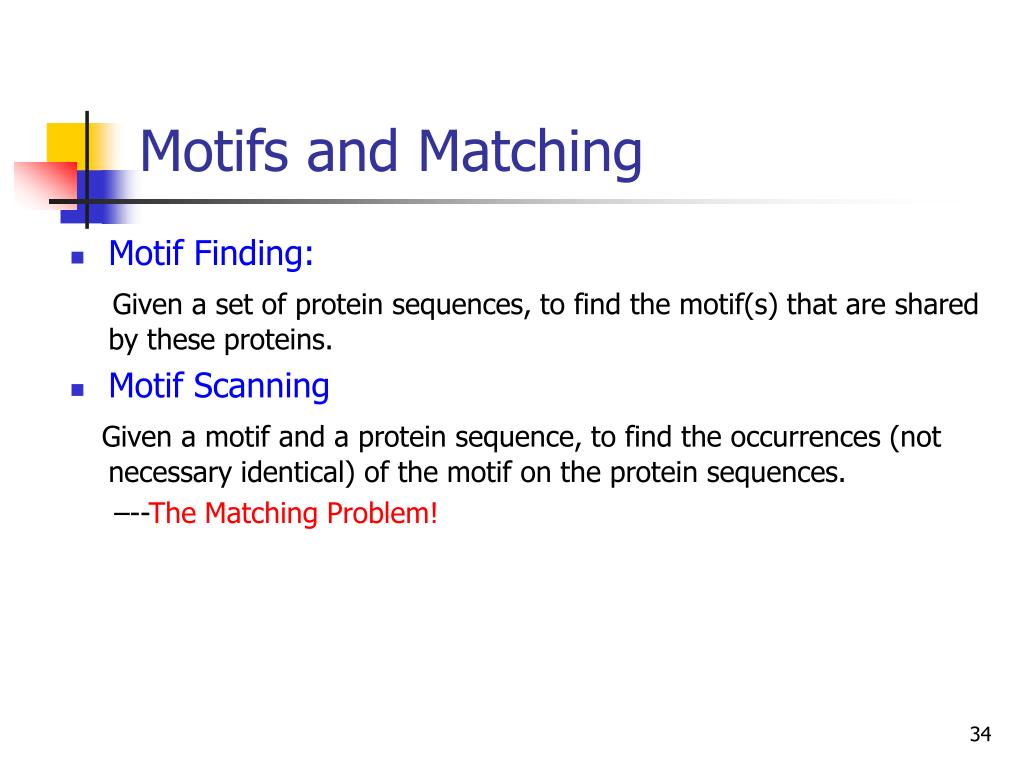Click the word Motifs in the title
The width and height of the screenshot is (1024, 768).
pyautogui.click(x=214, y=150)
